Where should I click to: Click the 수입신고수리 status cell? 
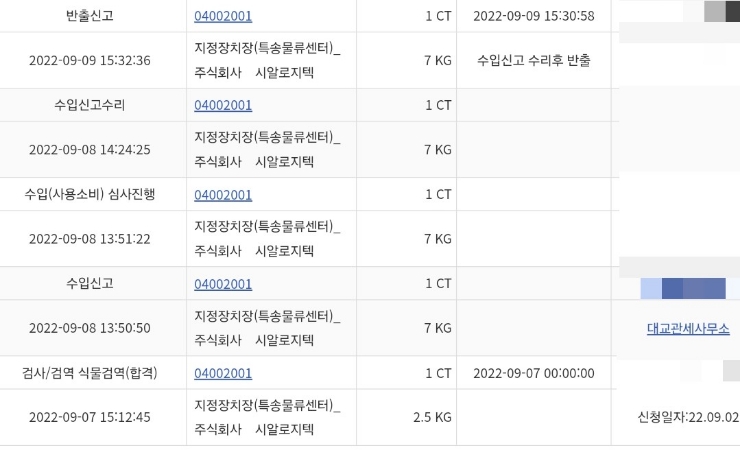[90, 105]
